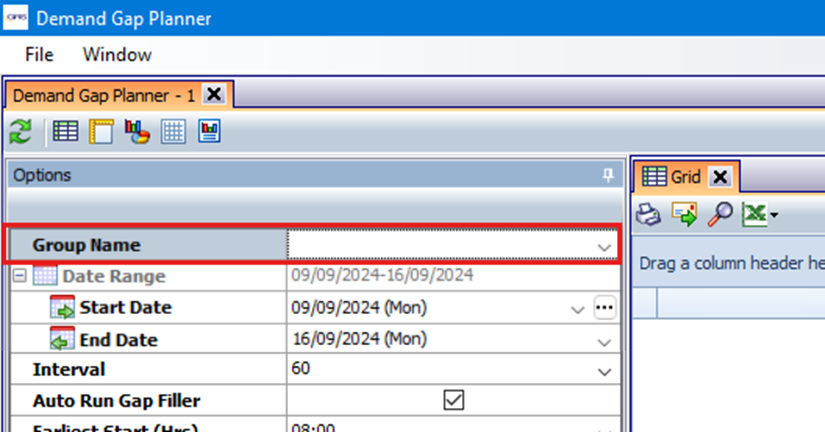Click the green refresh arrows icon
825x432 pixels.
[20, 131]
